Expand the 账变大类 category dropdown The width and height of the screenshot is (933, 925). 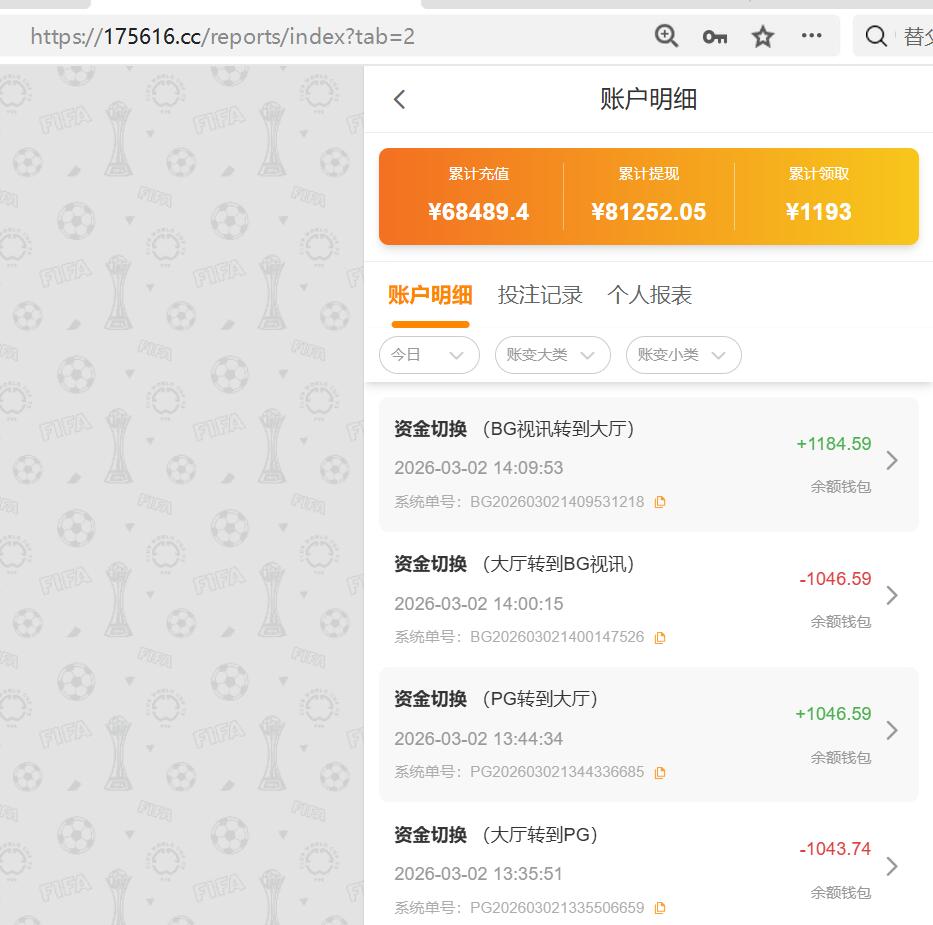click(x=552, y=355)
